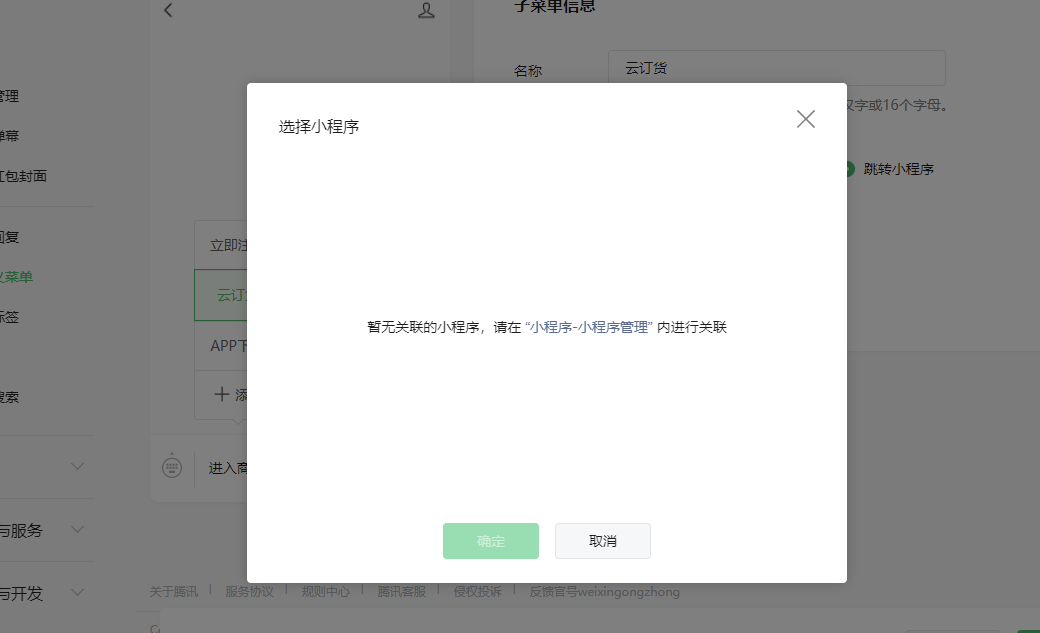
Task: Close the 选择小程序 dialog
Action: (x=806, y=119)
